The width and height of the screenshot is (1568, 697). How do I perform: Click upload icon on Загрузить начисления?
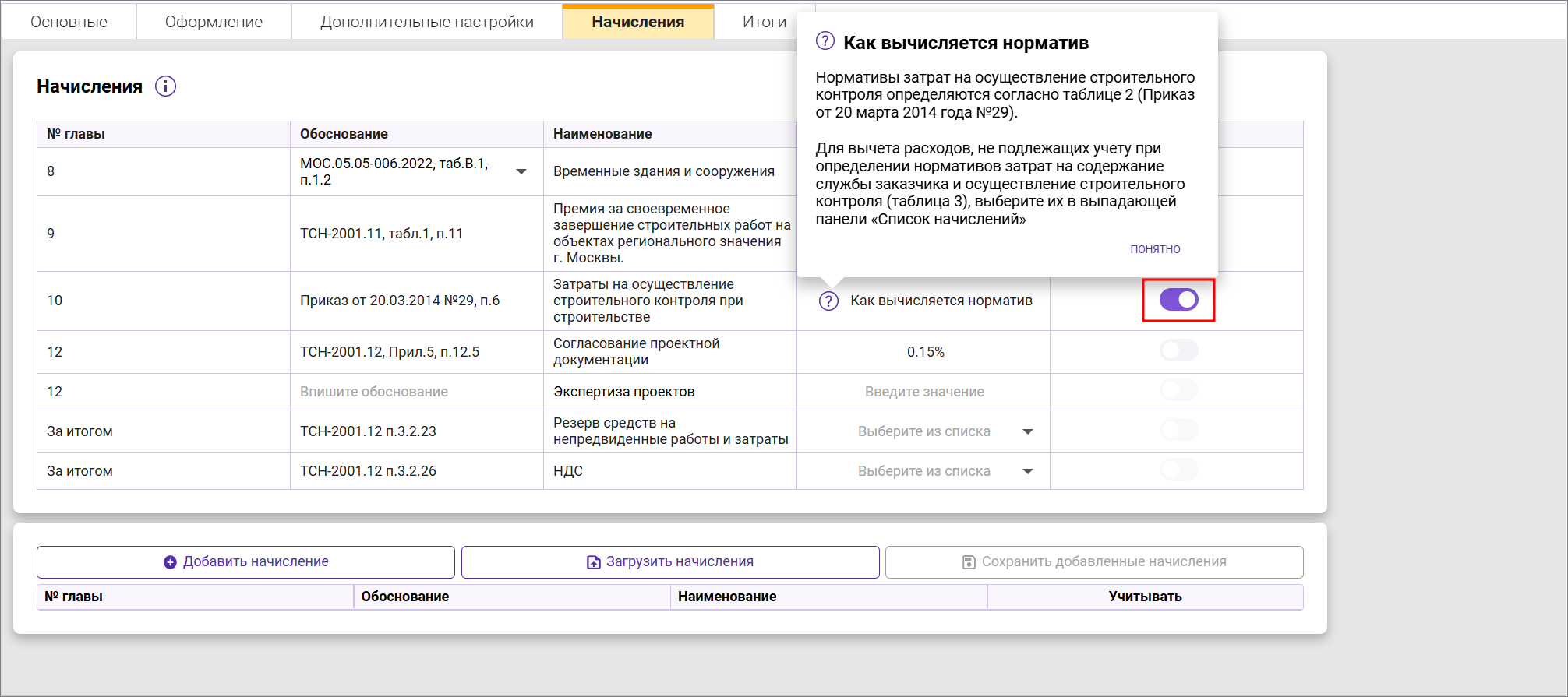593,562
